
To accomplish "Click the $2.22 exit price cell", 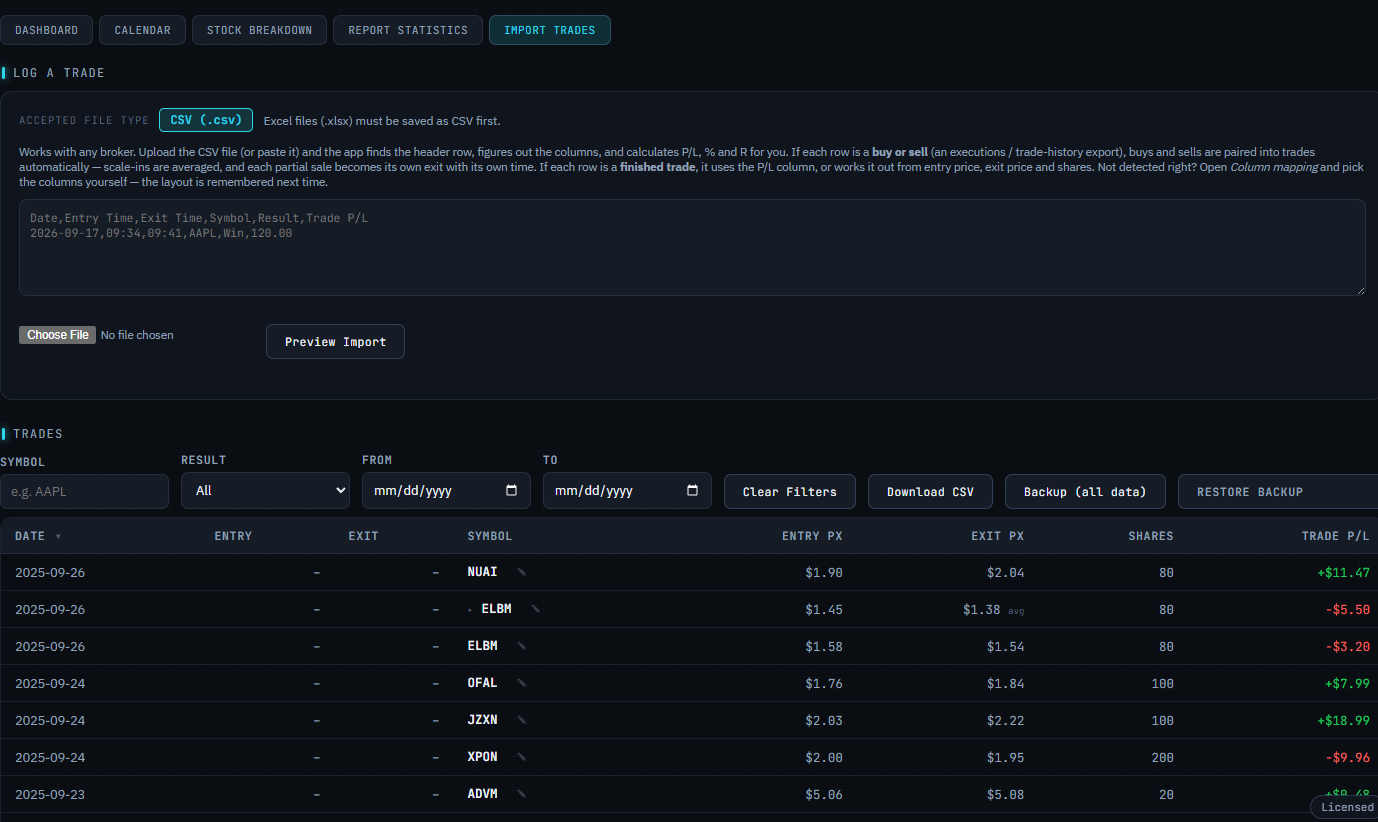I will tap(1005, 720).
